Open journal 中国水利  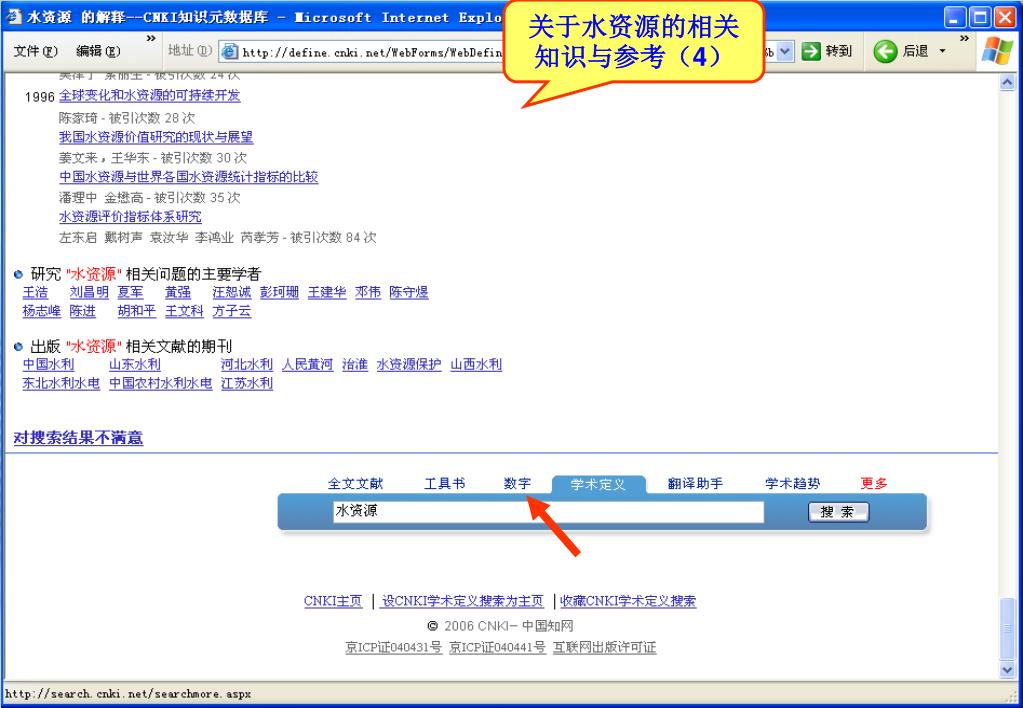pos(48,365)
